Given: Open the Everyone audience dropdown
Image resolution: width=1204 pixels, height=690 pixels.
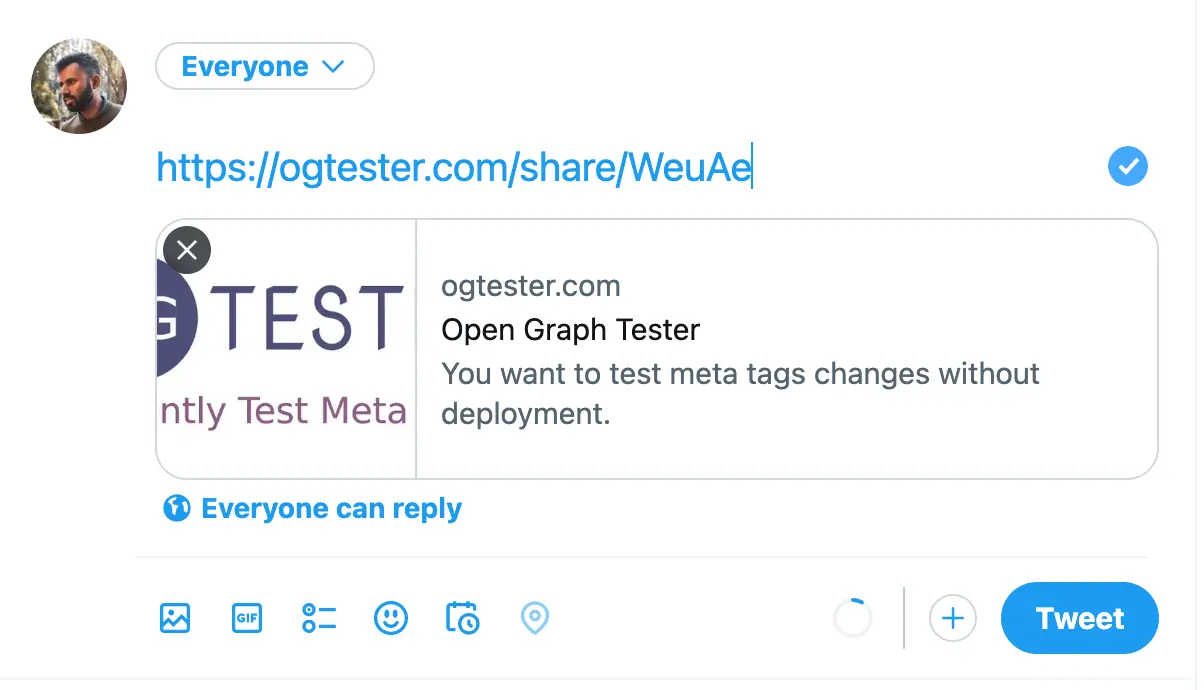Looking at the screenshot, I should click(x=264, y=67).
